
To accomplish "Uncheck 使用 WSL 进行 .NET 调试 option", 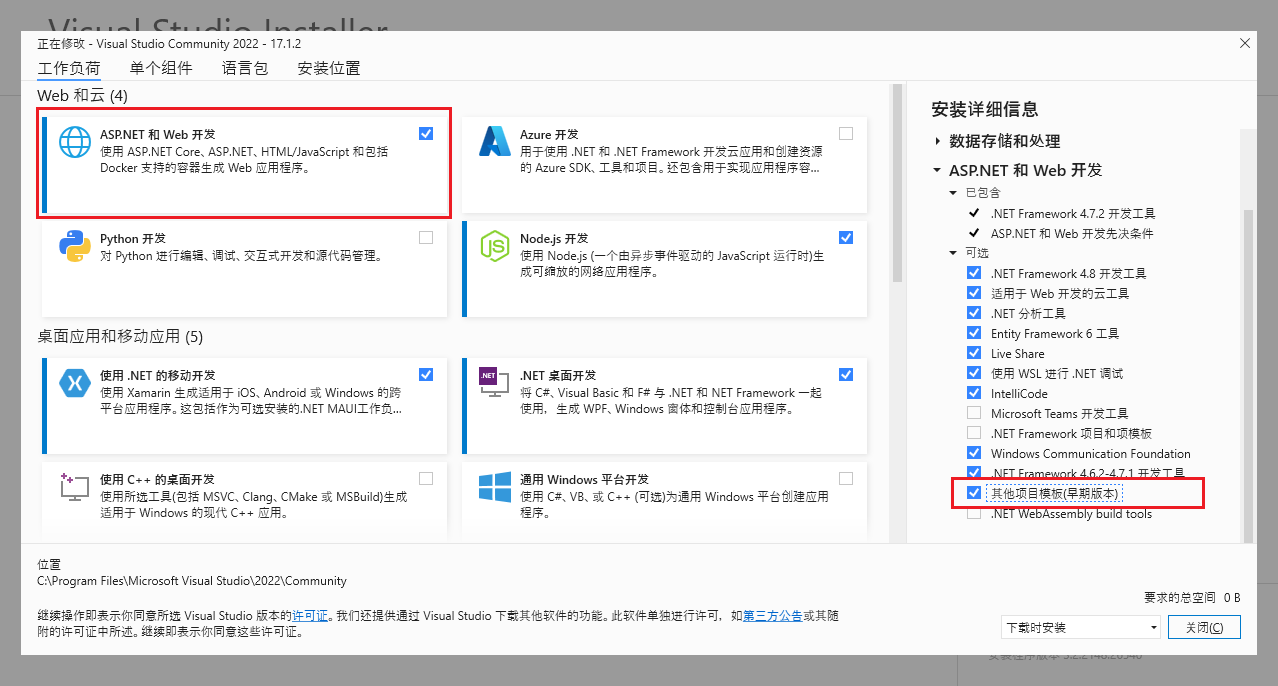I will 974,373.
